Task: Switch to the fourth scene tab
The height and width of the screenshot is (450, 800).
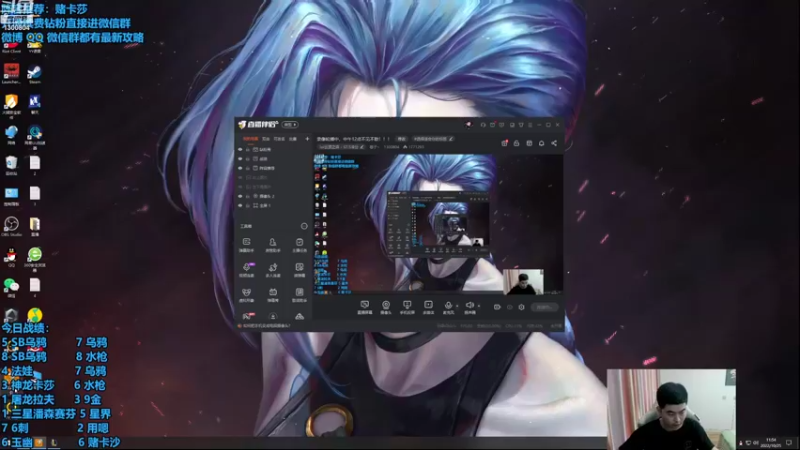Action: (293, 139)
